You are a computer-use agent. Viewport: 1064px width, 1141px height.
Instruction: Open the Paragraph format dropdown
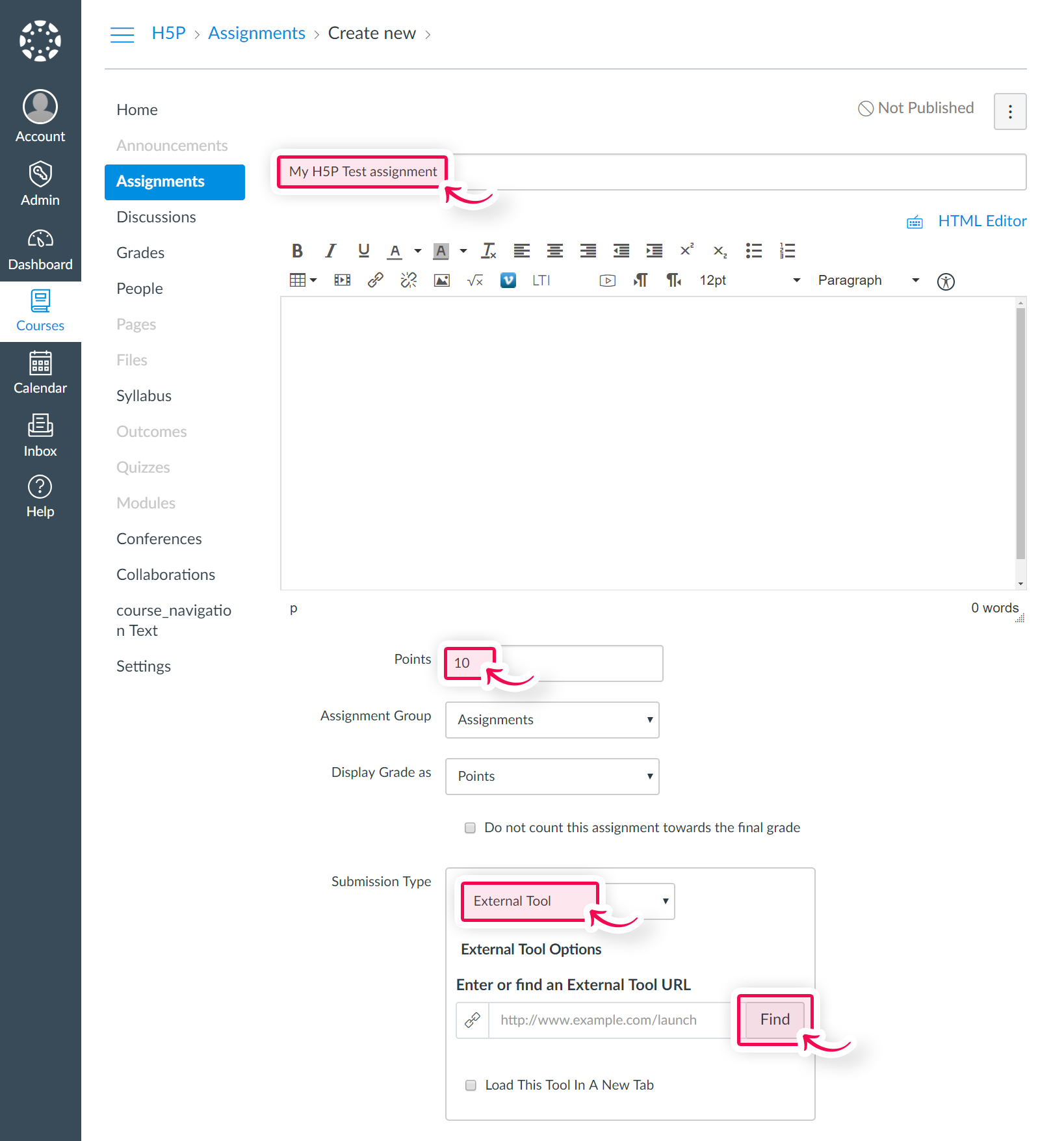pos(868,280)
